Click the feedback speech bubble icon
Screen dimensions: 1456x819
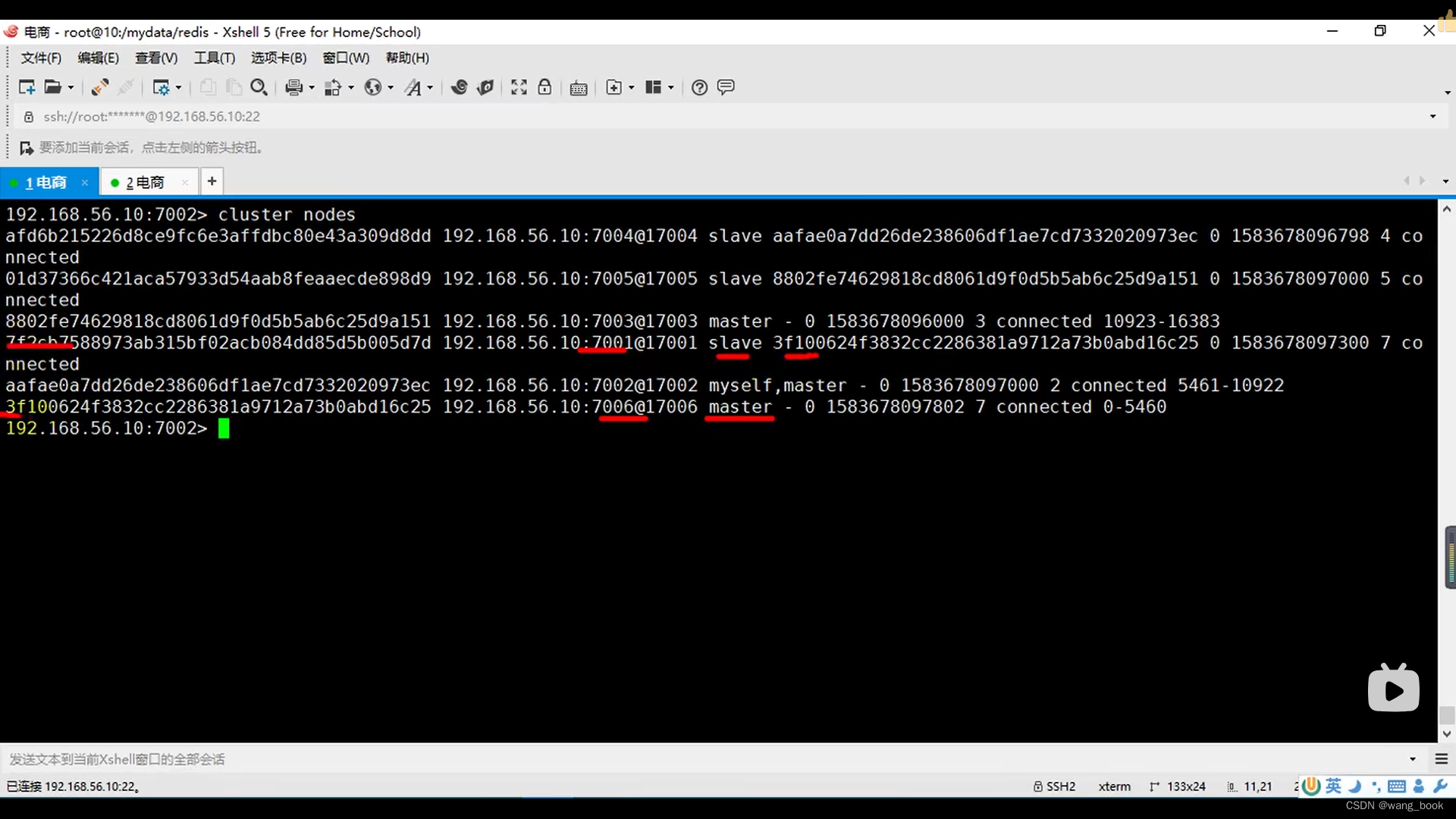tap(726, 87)
